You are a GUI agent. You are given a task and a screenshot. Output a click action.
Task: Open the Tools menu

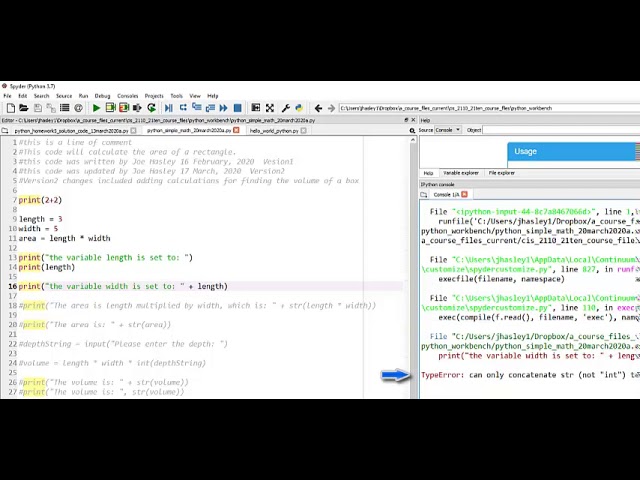click(176, 96)
